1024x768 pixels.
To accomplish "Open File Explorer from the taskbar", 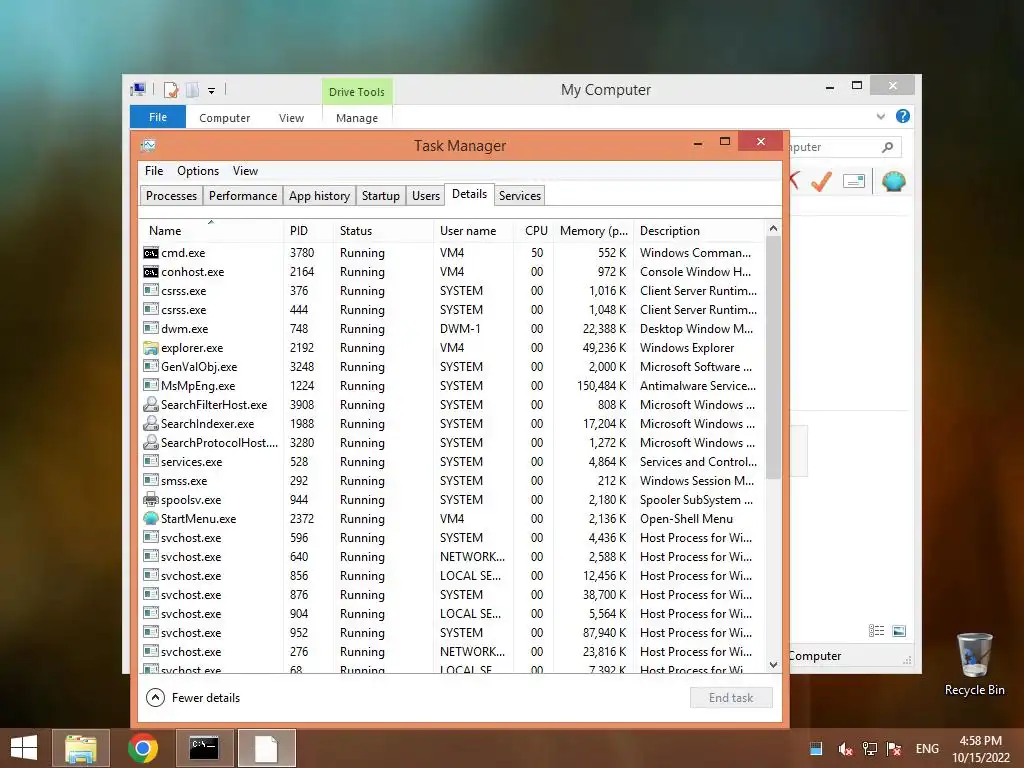I will pos(81,748).
